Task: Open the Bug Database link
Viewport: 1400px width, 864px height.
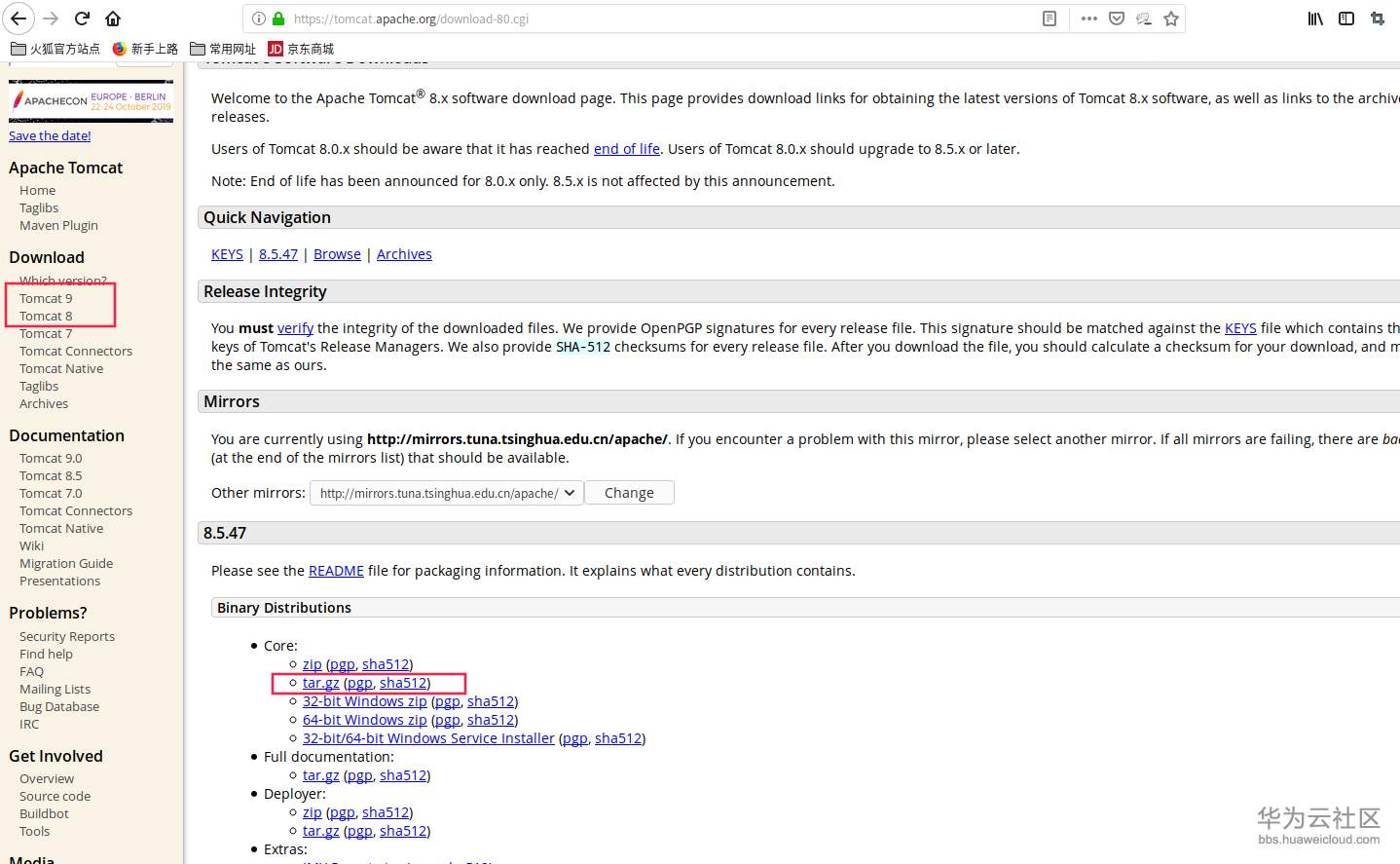Action: pos(59,707)
